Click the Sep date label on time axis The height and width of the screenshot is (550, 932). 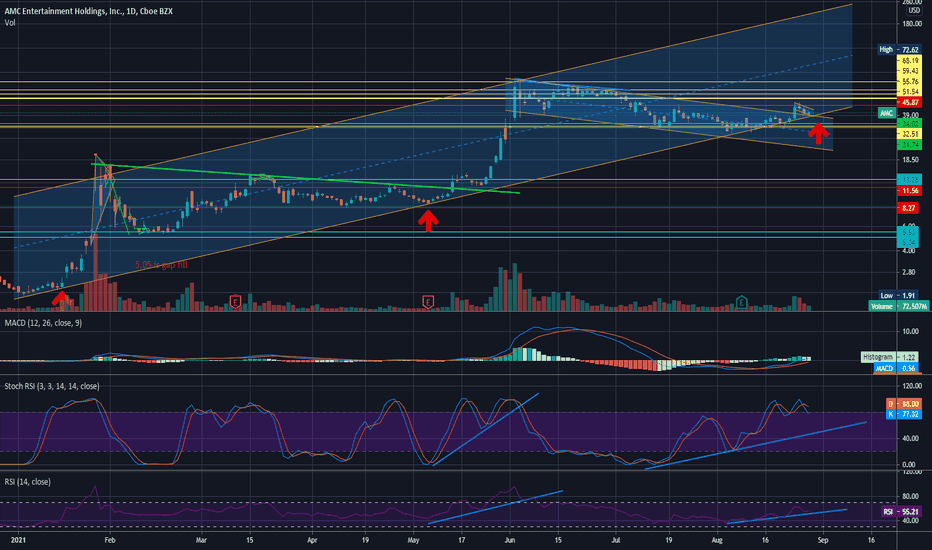point(823,540)
